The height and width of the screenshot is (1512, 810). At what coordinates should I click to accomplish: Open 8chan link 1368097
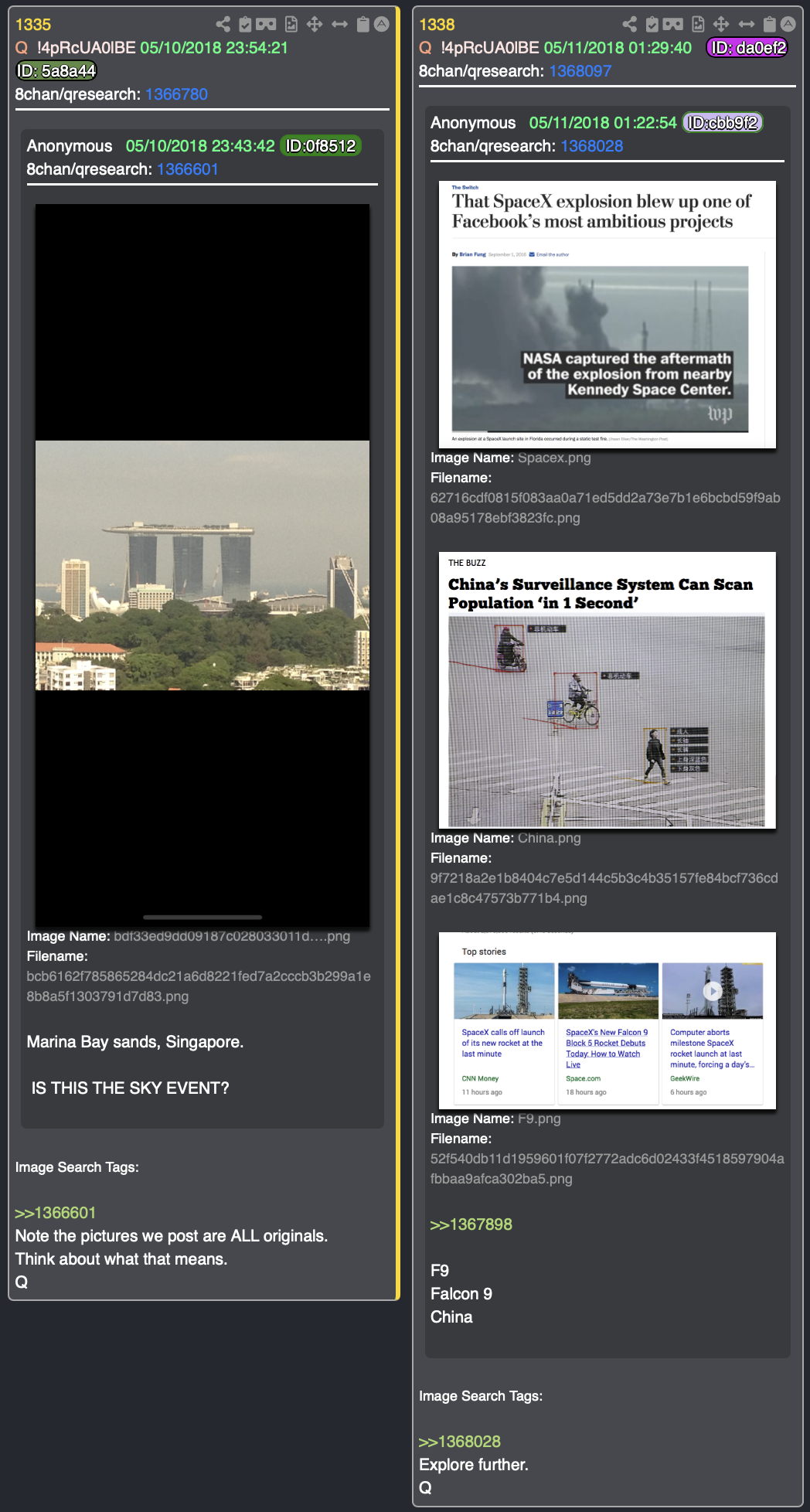click(580, 71)
